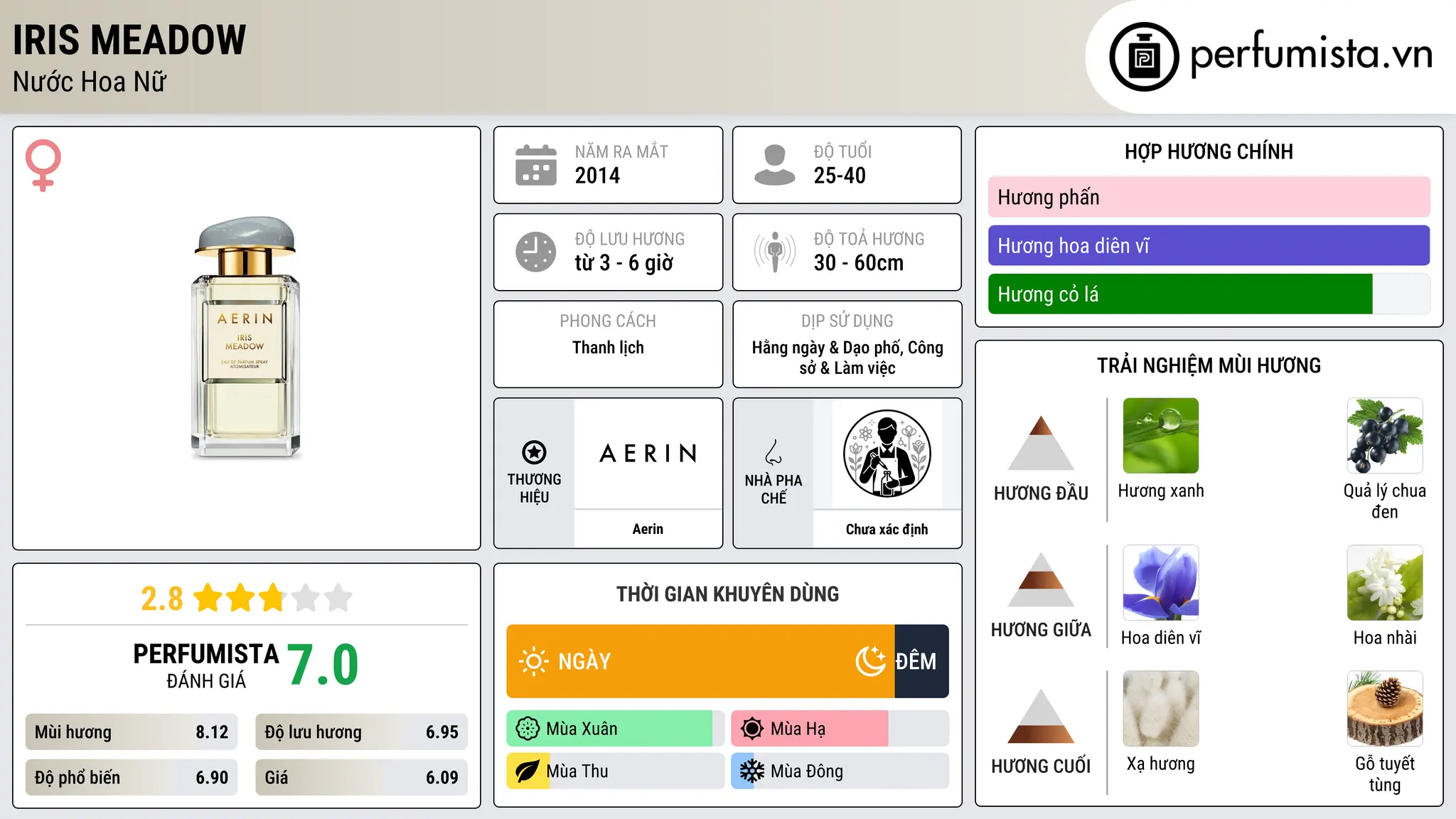Click the Quả lý chua đen blackcurrant image
1456x819 pixels.
1385,436
